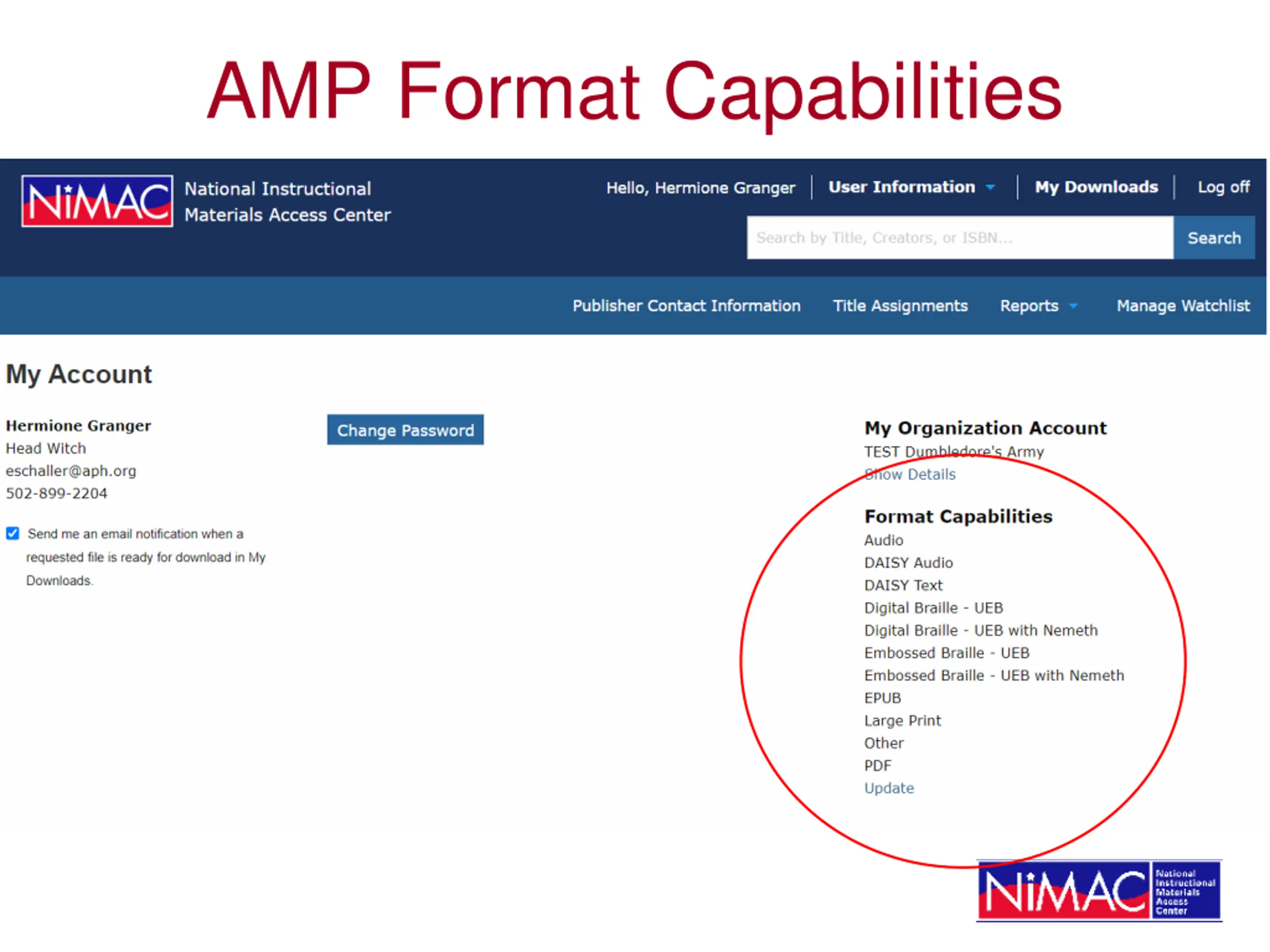Click the My Account heading
The height and width of the screenshot is (952, 1270).
coord(79,375)
